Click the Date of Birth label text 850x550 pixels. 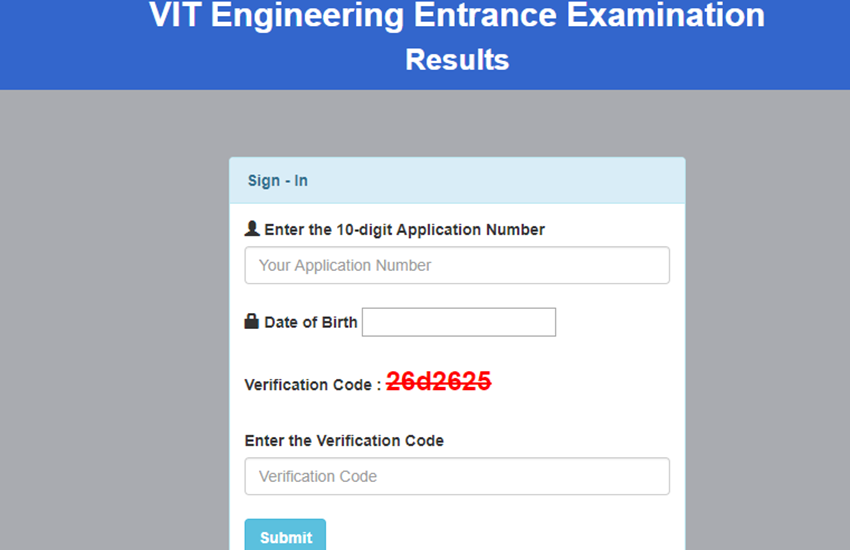pos(310,323)
